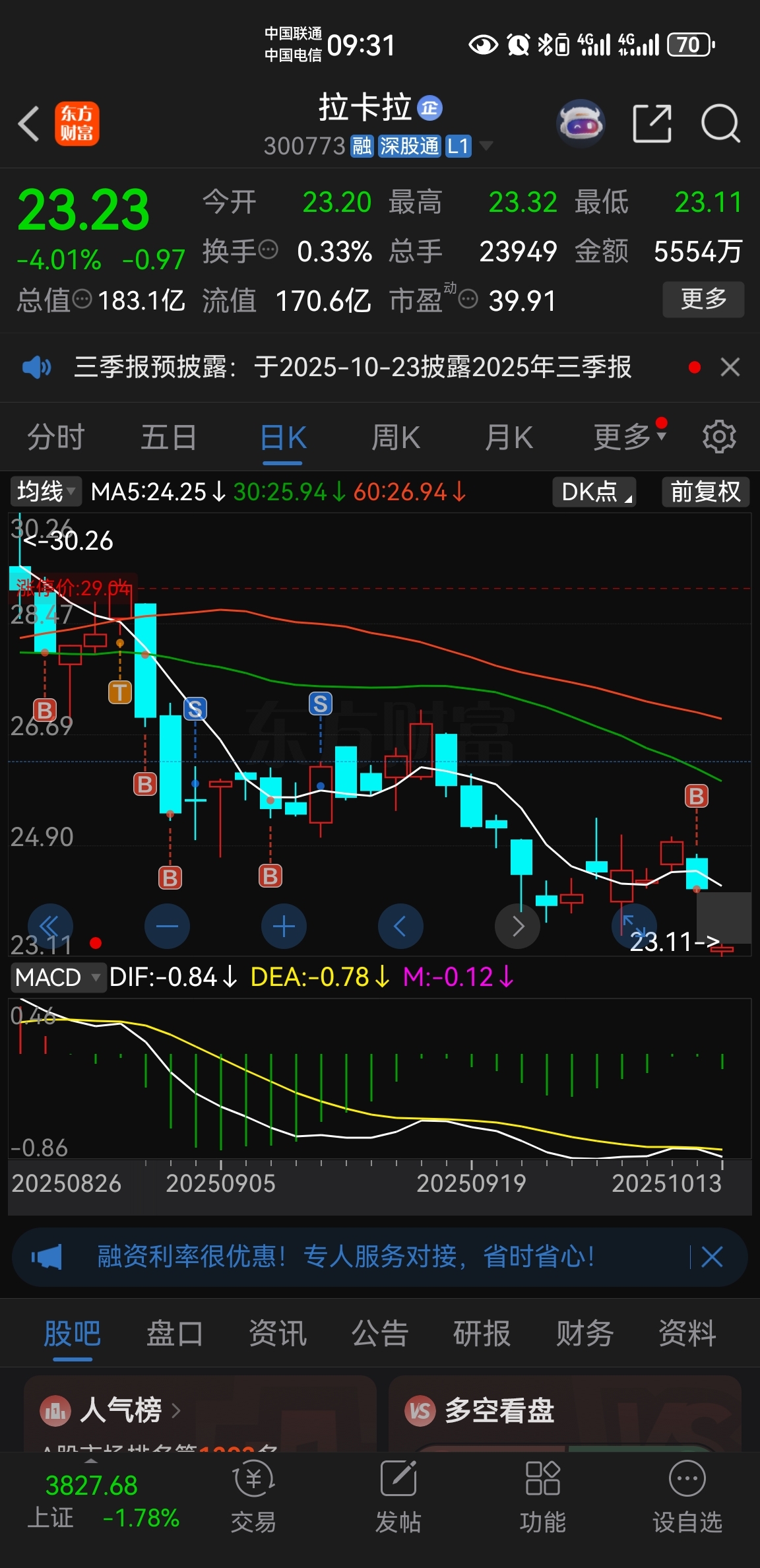Tap the latest B buy marker
760x1568 pixels.
pyautogui.click(x=697, y=797)
